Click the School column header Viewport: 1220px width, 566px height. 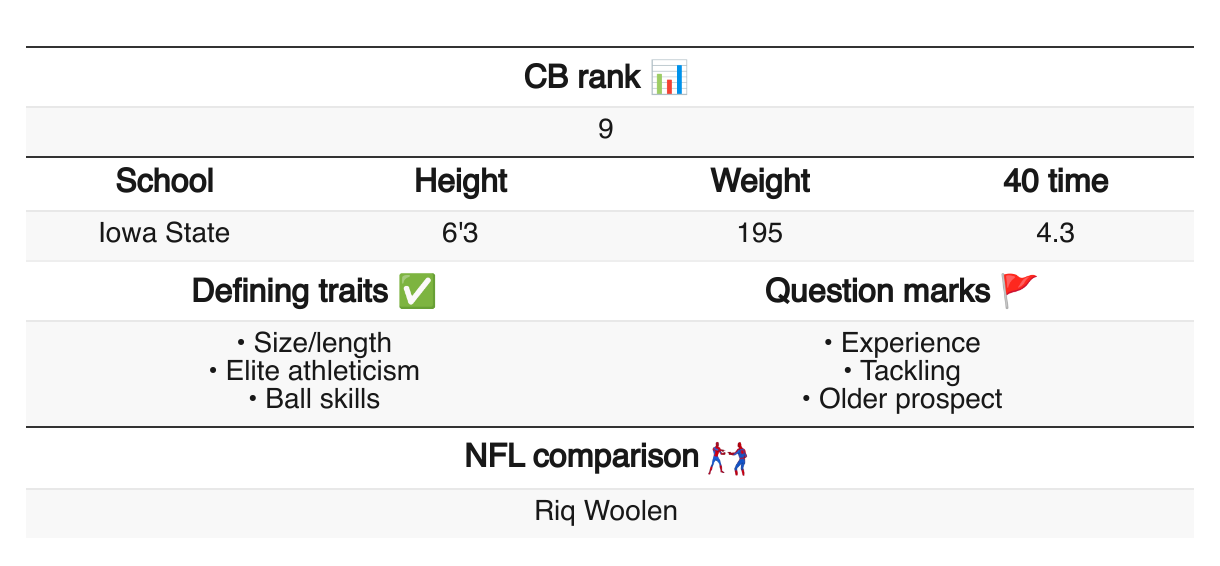click(x=165, y=182)
